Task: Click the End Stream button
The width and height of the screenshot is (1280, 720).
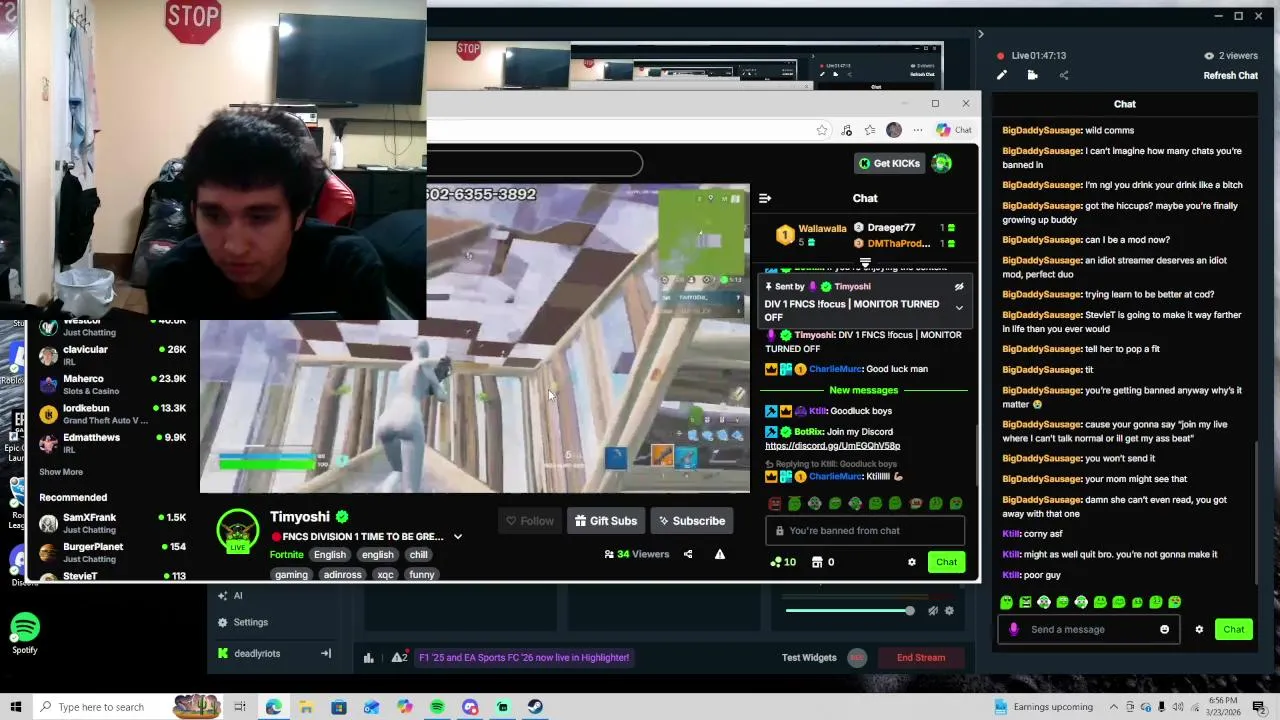Action: 921,657
